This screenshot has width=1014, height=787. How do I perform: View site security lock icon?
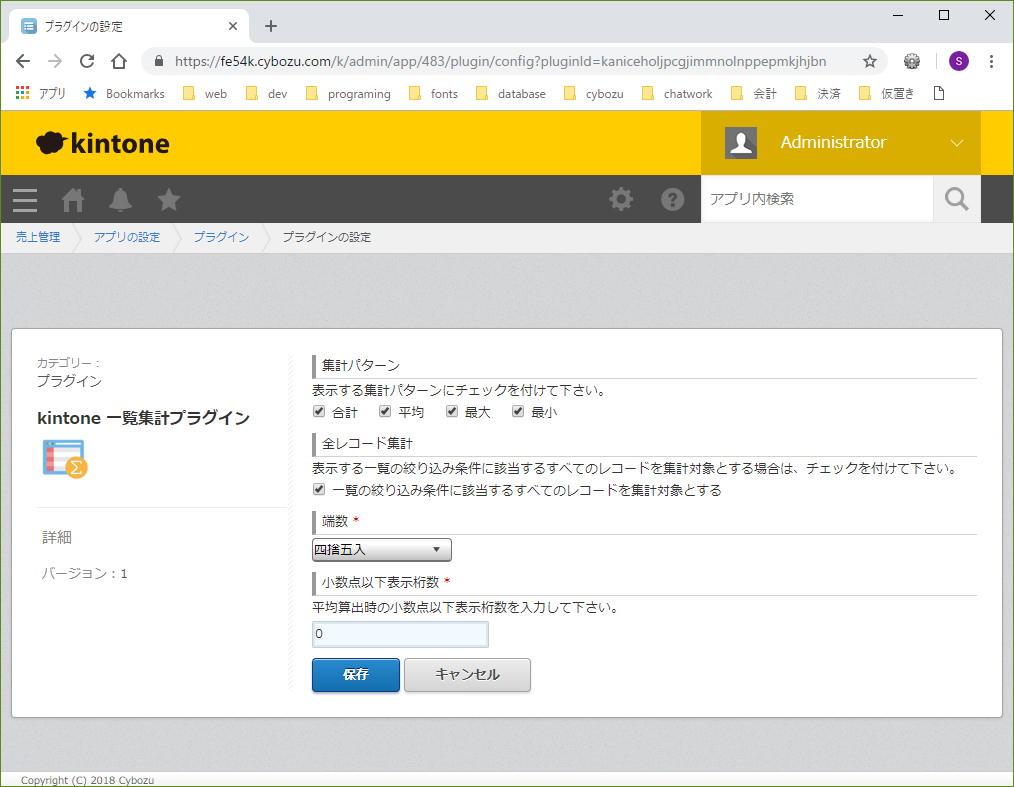[158, 61]
